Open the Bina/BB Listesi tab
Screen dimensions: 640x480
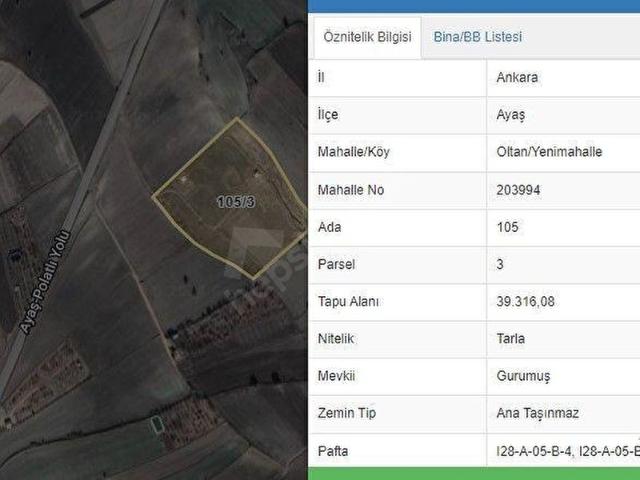478,37
